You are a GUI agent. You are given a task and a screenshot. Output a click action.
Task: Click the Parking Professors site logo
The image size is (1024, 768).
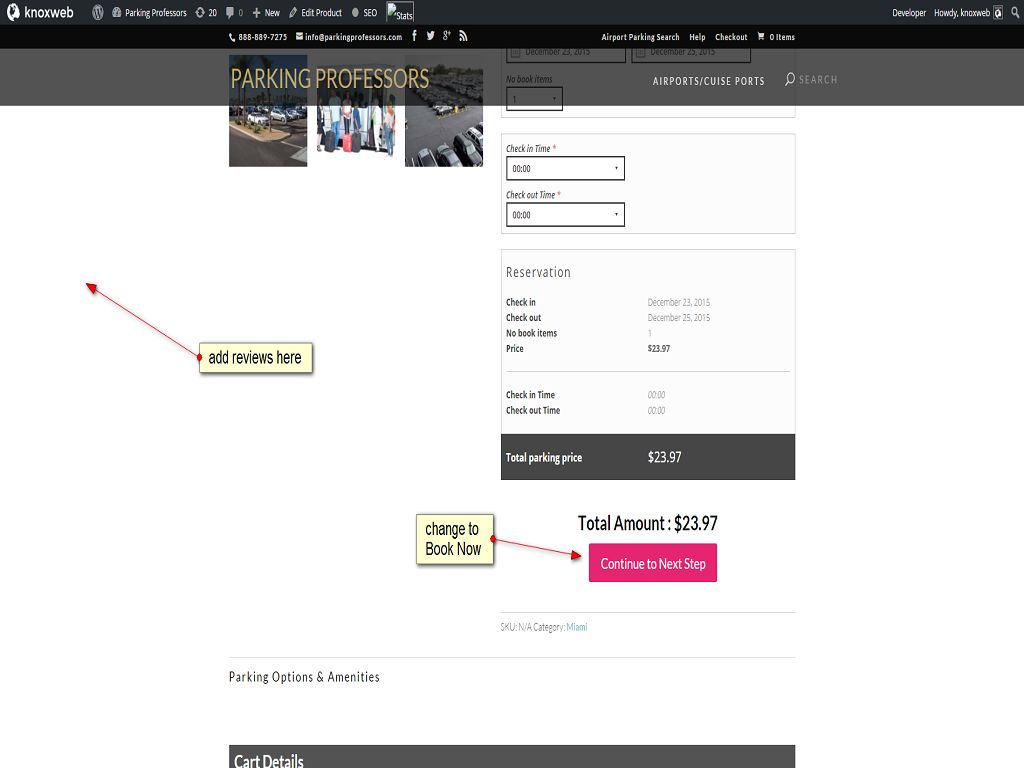pyautogui.click(x=330, y=78)
